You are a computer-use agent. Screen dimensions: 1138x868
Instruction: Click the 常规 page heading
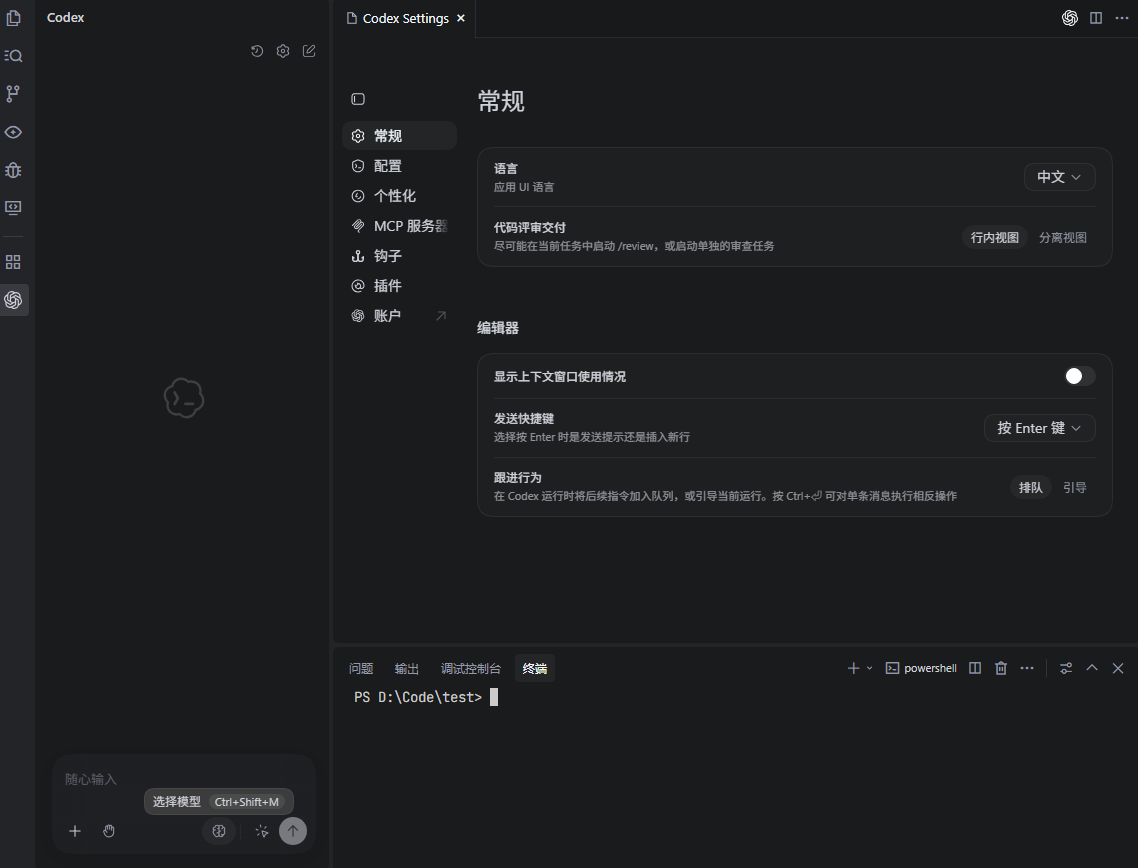click(x=501, y=101)
